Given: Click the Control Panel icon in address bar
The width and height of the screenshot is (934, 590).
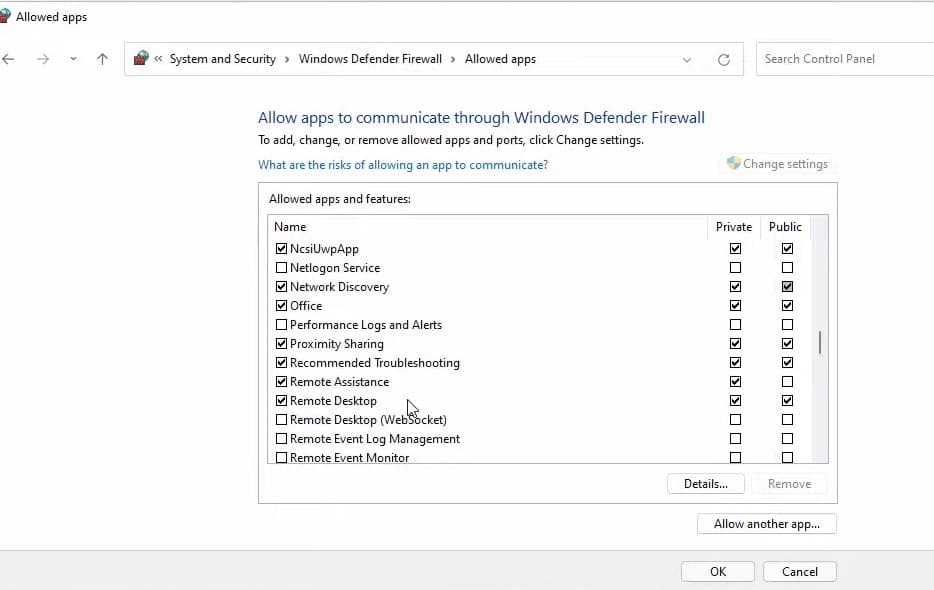Looking at the screenshot, I should pos(141,59).
